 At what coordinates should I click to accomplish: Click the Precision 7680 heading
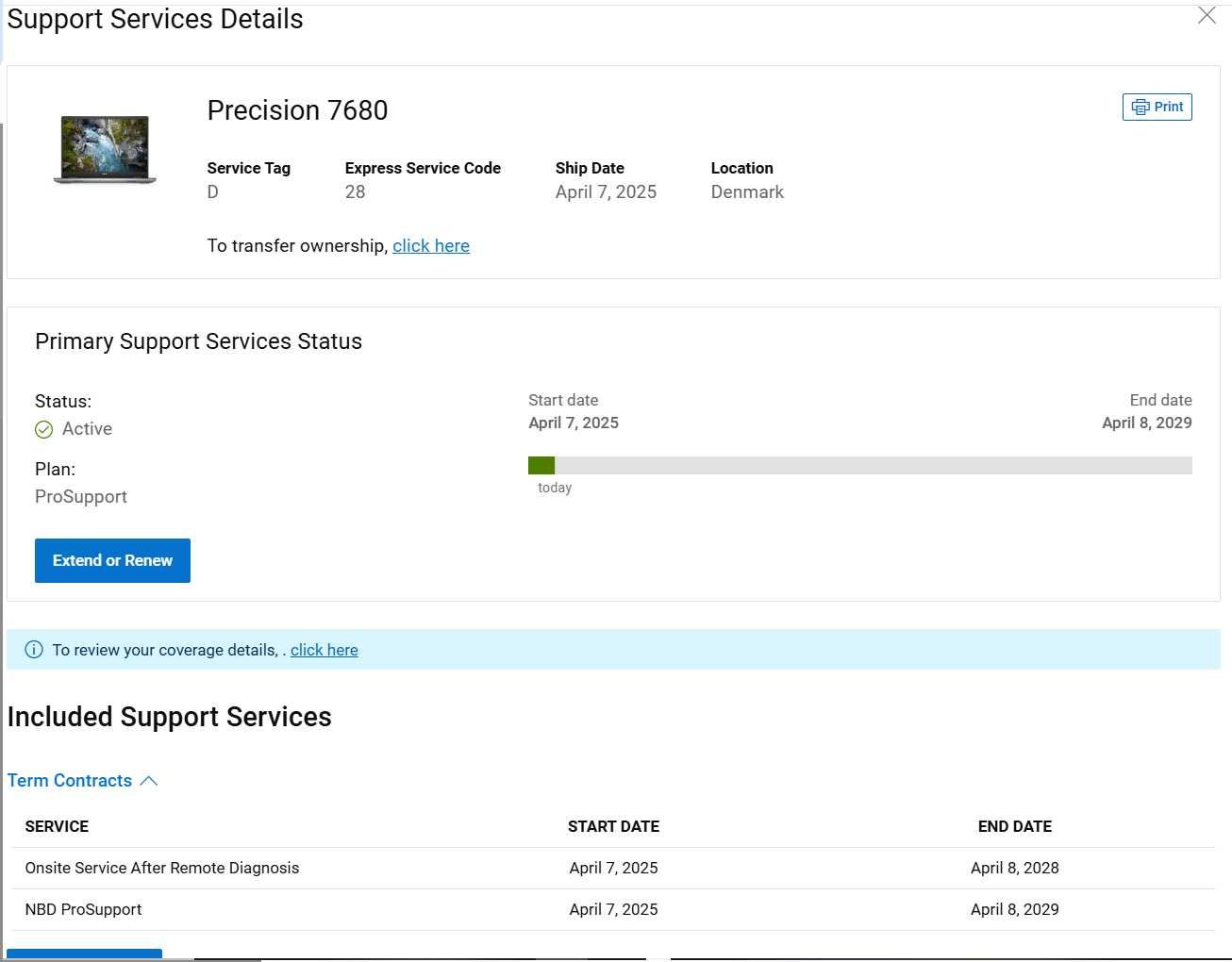point(297,110)
